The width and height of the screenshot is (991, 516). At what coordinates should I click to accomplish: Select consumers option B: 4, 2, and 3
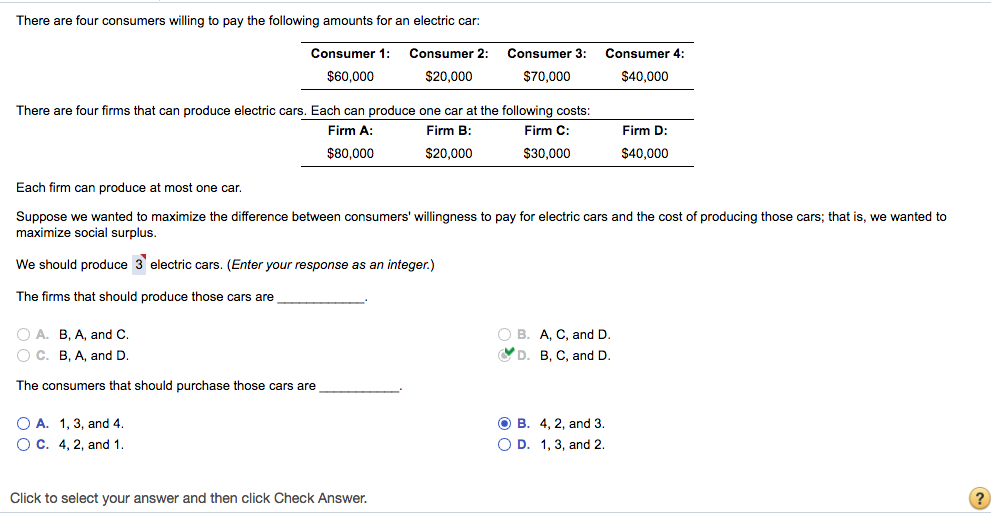(x=505, y=424)
